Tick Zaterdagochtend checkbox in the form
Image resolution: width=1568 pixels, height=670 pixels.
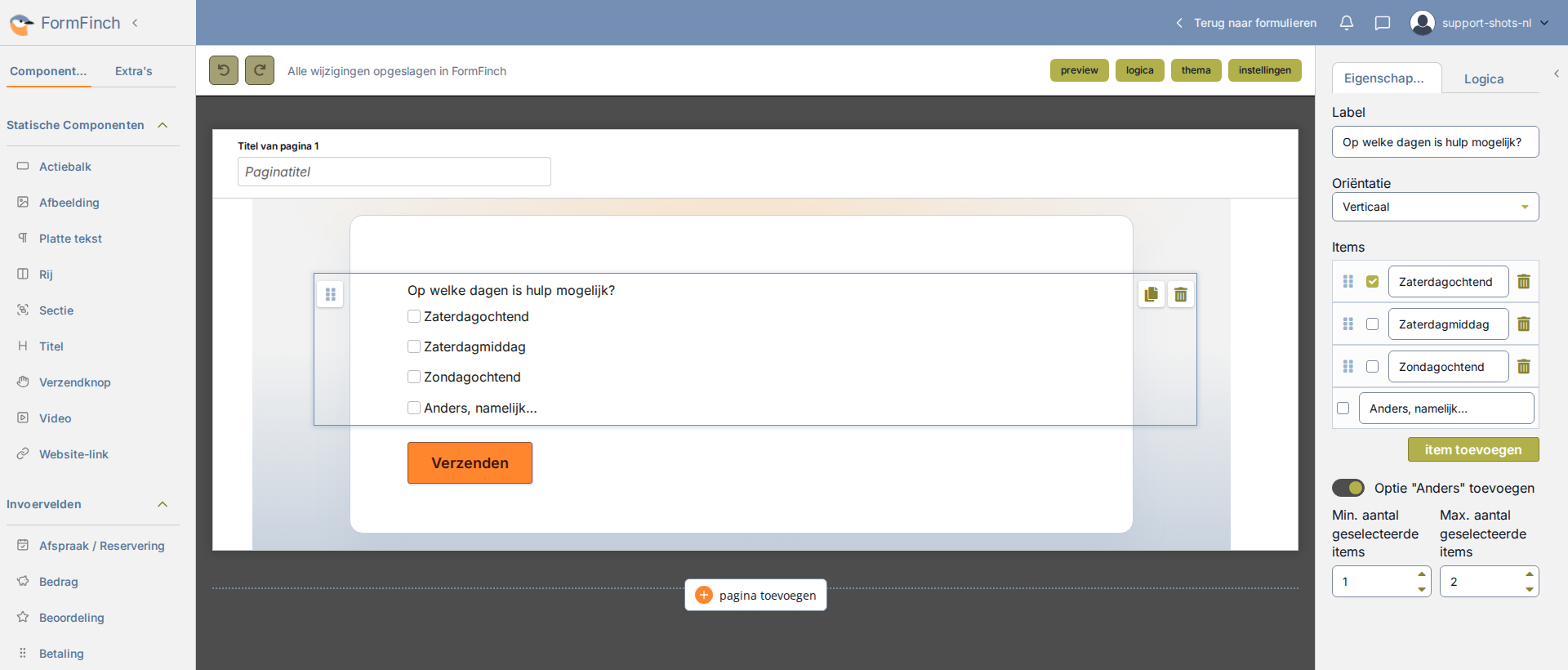(414, 316)
